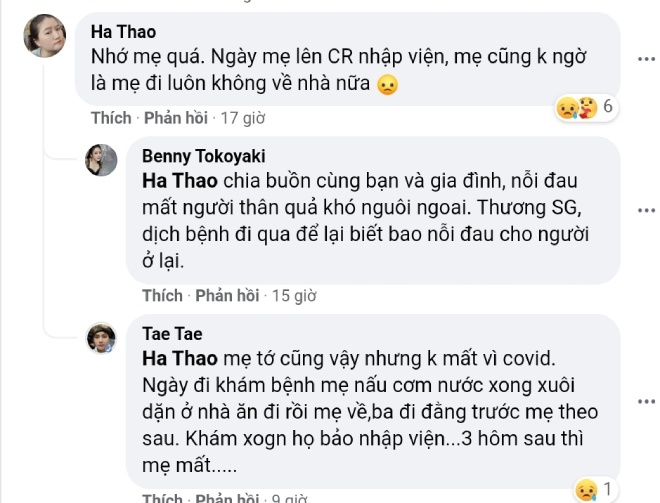Open options menu for Ha Thao's comment
Screen dimensions: 660x503
pos(646,59)
